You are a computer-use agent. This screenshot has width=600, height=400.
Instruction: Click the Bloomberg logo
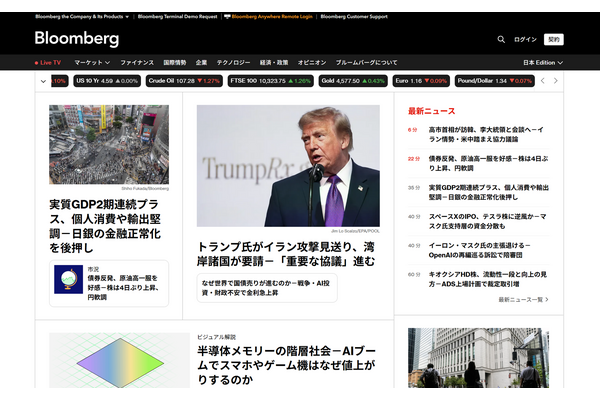77,39
